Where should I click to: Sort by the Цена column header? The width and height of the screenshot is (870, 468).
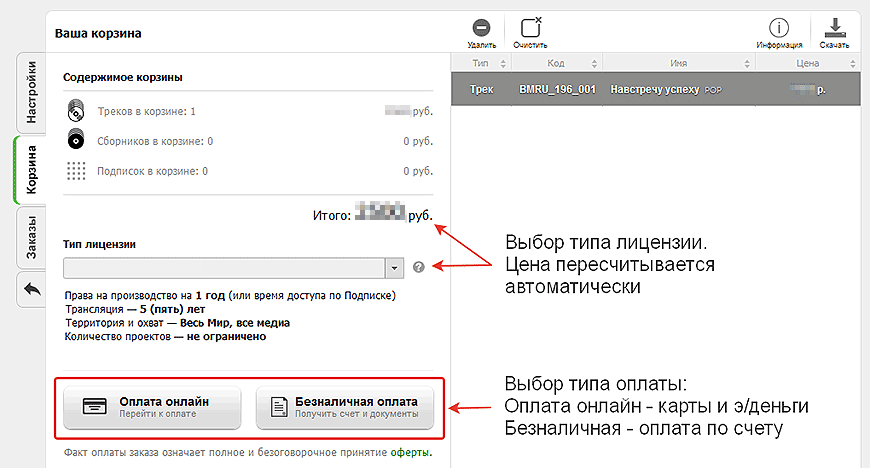click(808, 63)
